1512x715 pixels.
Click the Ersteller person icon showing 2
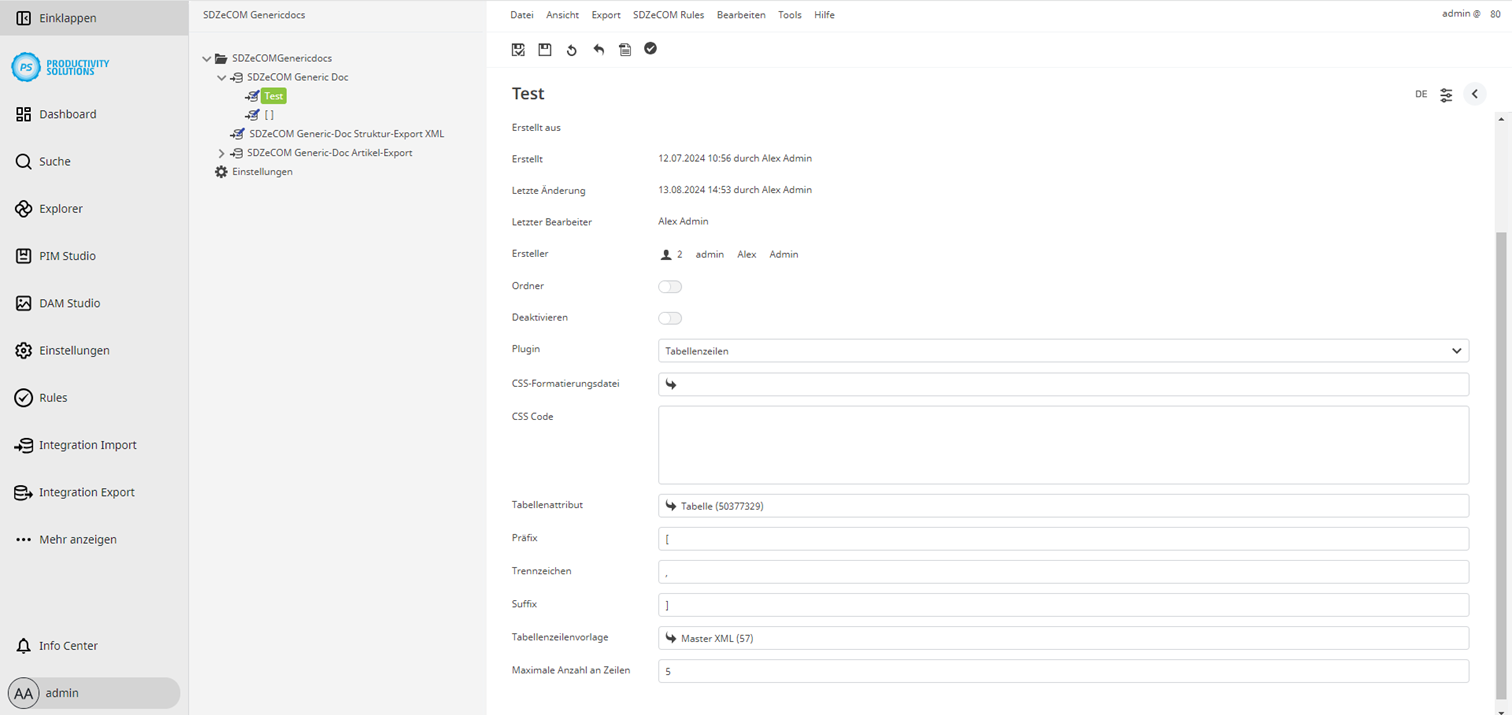tap(667, 254)
